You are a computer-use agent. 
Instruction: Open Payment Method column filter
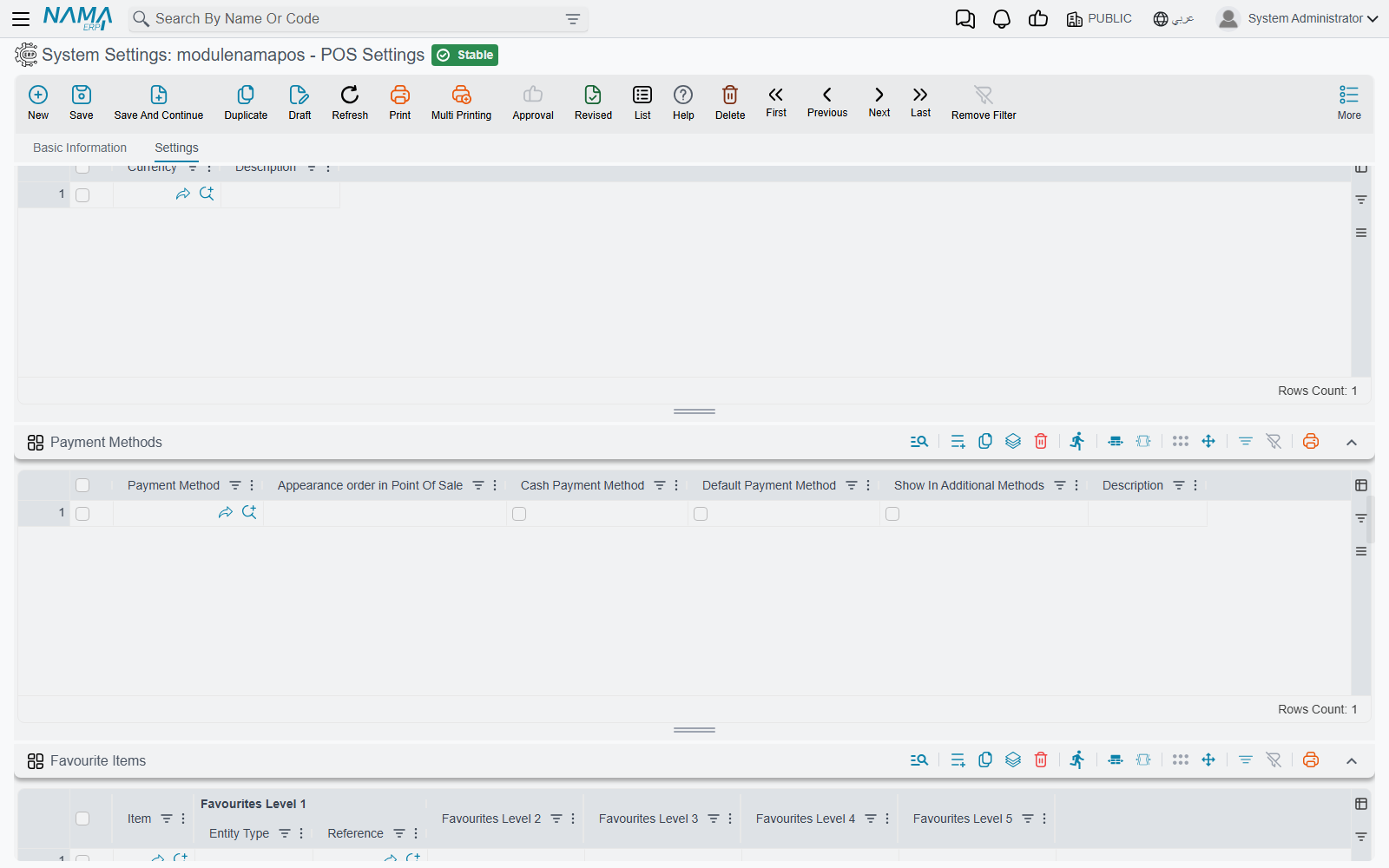point(235,485)
